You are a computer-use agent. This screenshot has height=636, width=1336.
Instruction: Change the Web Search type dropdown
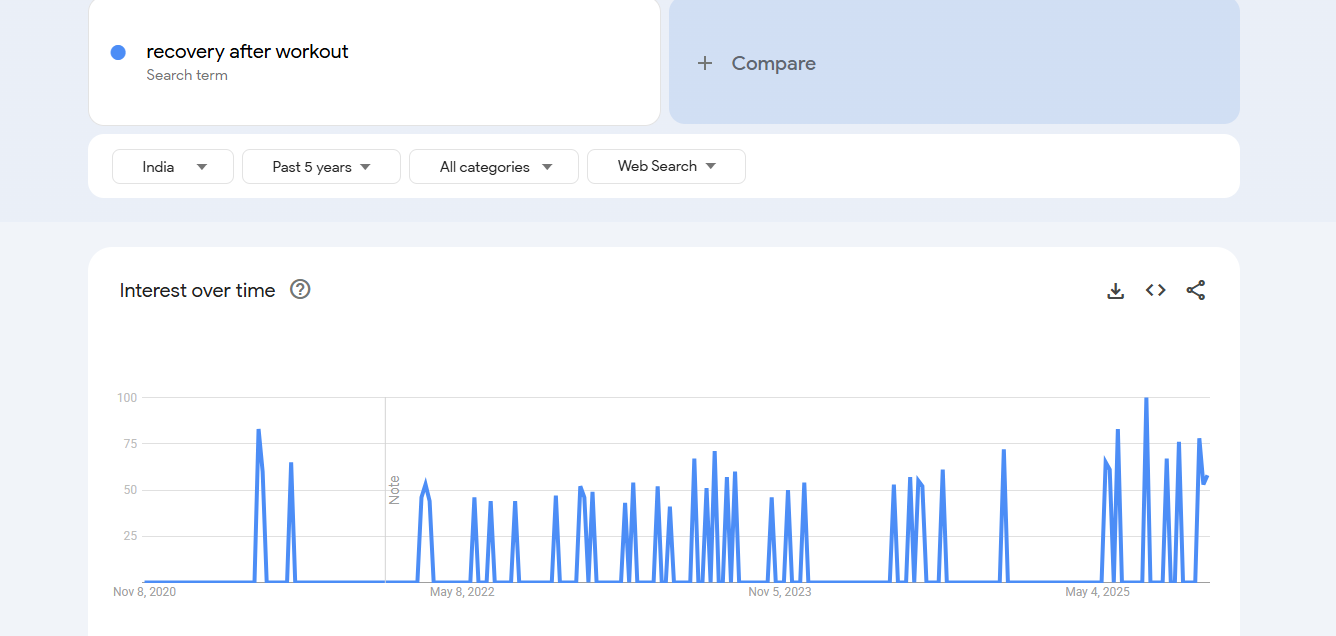pyautogui.click(x=666, y=167)
